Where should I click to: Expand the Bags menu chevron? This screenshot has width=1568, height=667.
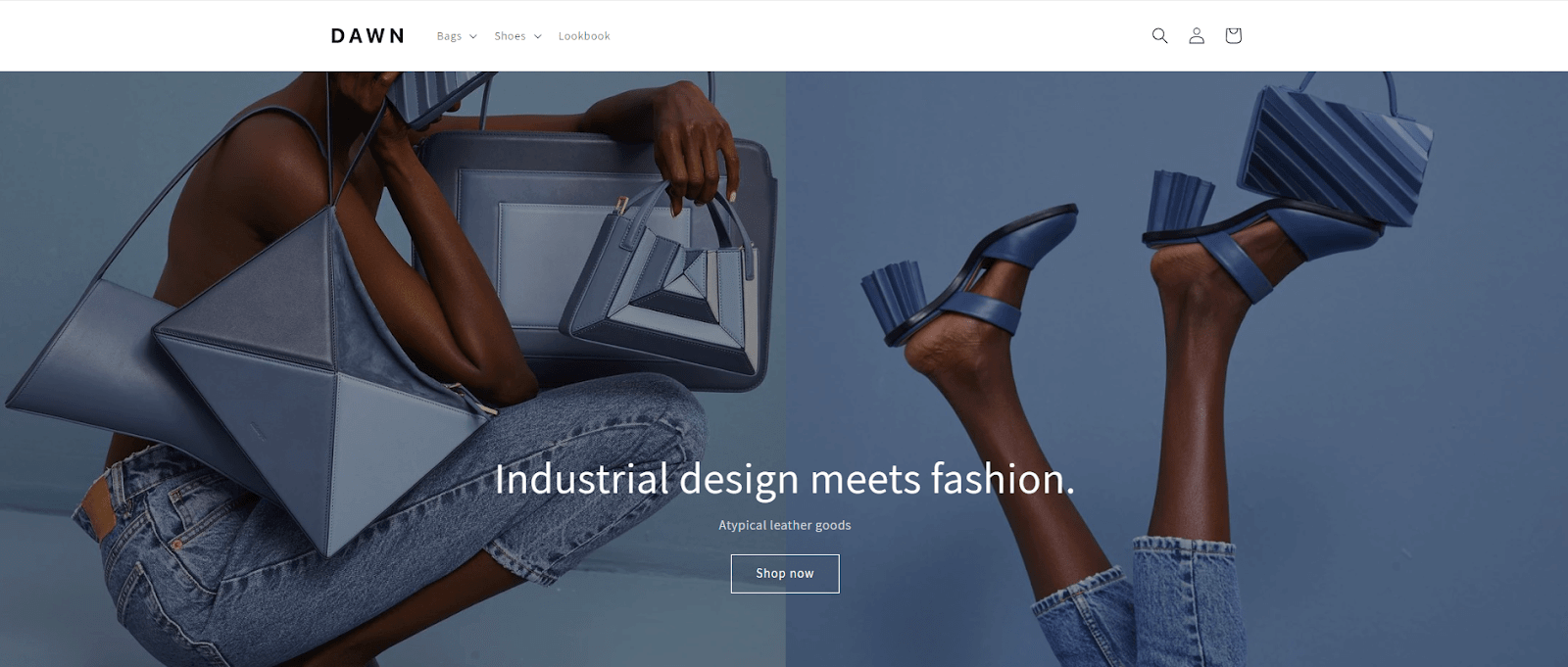click(x=472, y=36)
